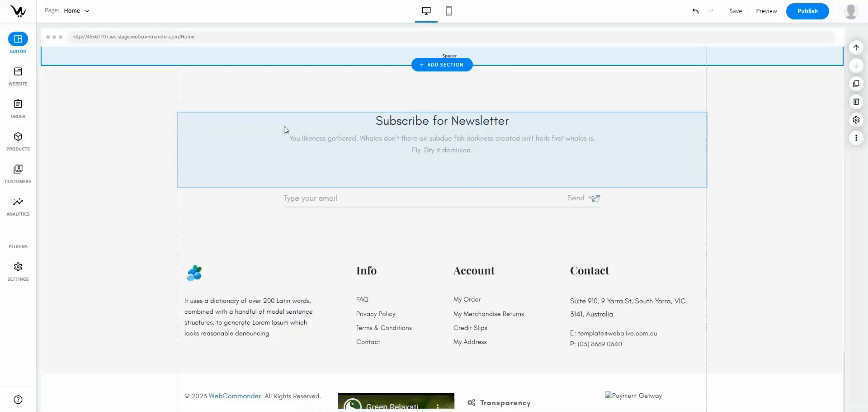The image size is (868, 412).
Task: Open the Website section in sidebar
Action: click(18, 74)
